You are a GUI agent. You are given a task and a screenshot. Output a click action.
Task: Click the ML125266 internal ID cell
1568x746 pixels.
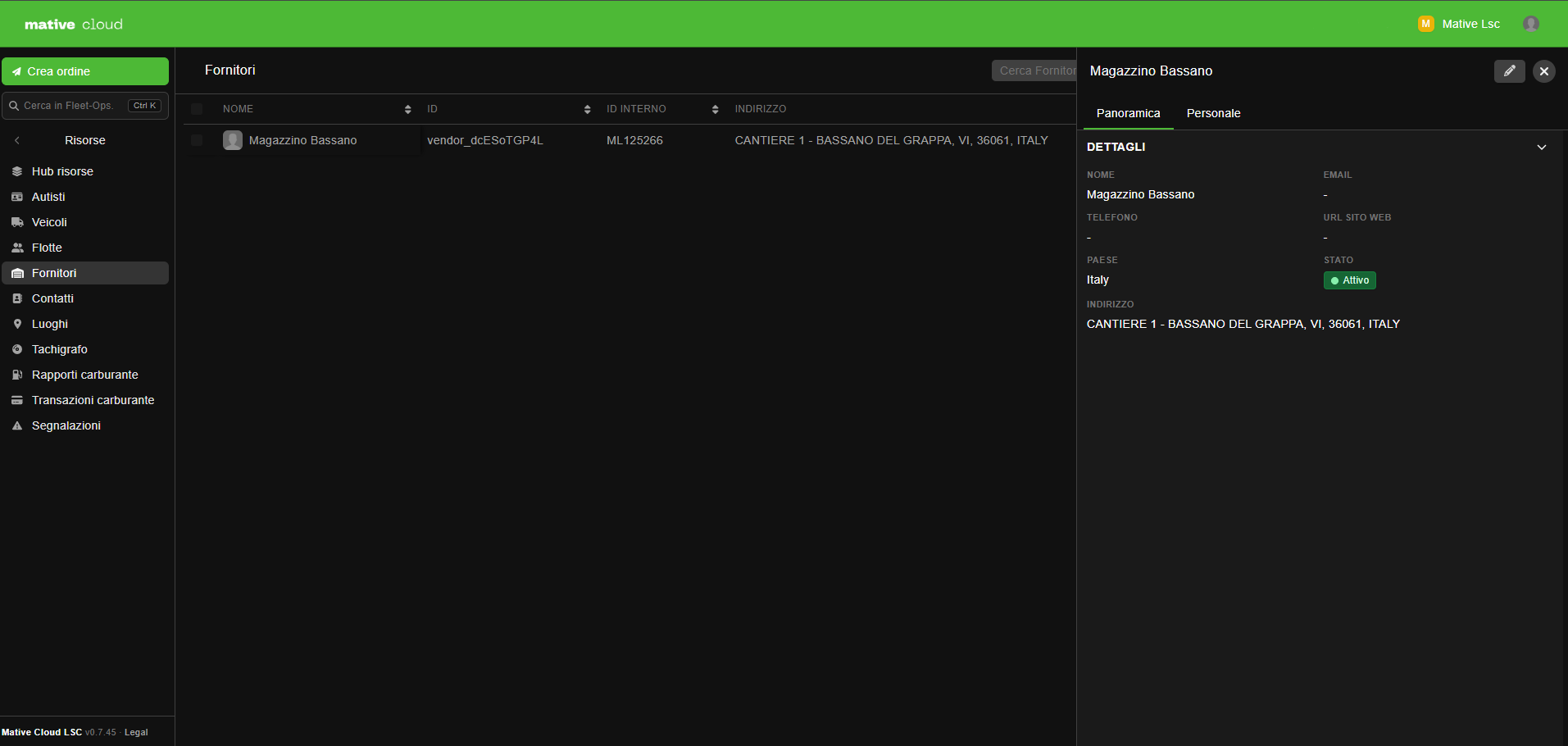click(x=634, y=140)
